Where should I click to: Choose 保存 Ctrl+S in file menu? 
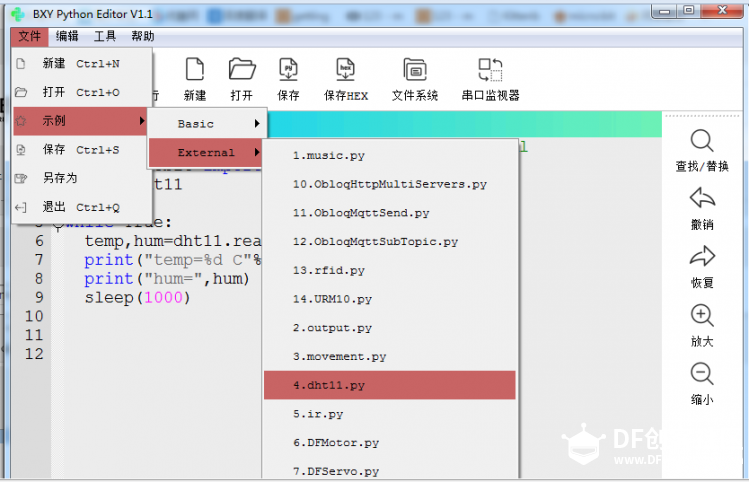(x=82, y=150)
